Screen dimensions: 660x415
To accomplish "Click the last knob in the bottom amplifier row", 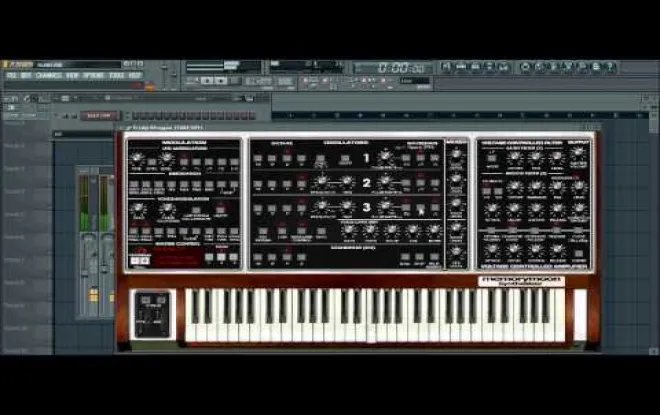I will (x=557, y=250).
